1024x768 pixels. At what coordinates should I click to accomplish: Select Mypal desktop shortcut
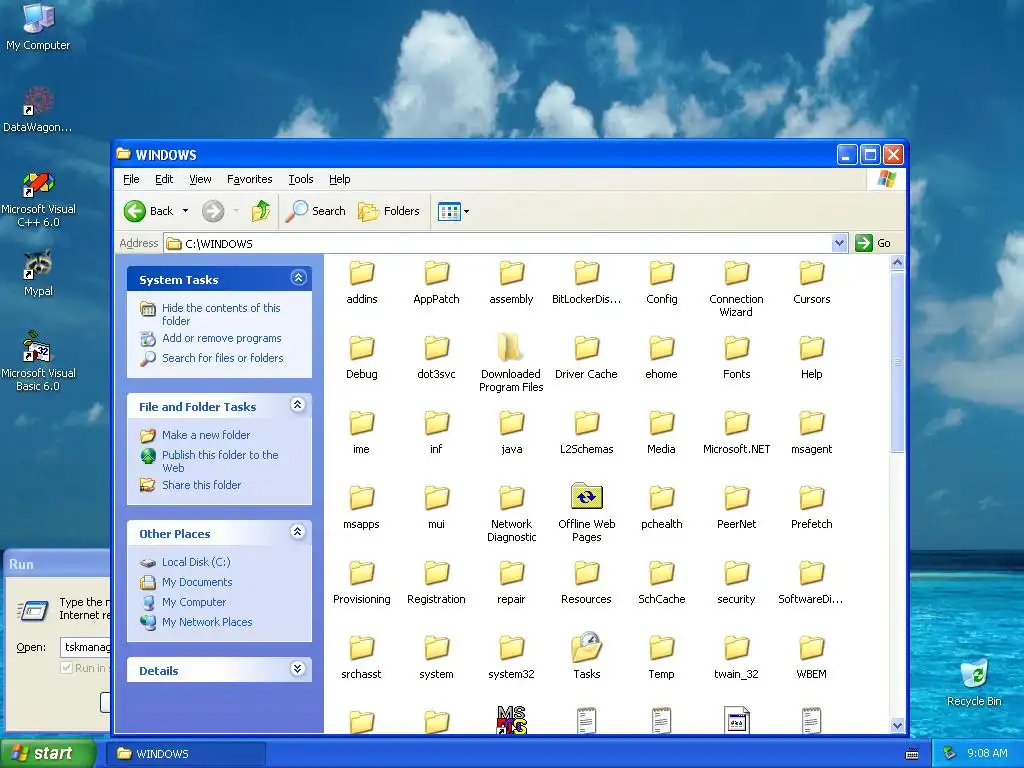[x=38, y=273]
